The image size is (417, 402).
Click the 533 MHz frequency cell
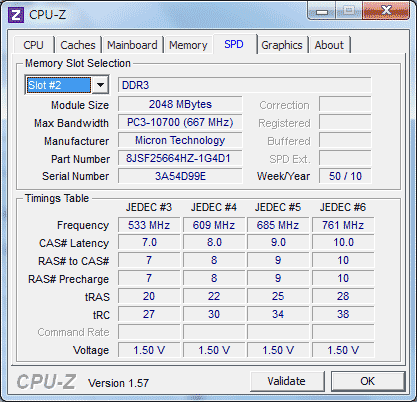tap(149, 225)
